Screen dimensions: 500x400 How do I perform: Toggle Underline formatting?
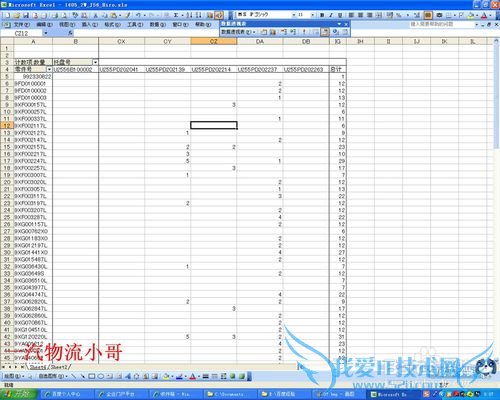point(340,15)
